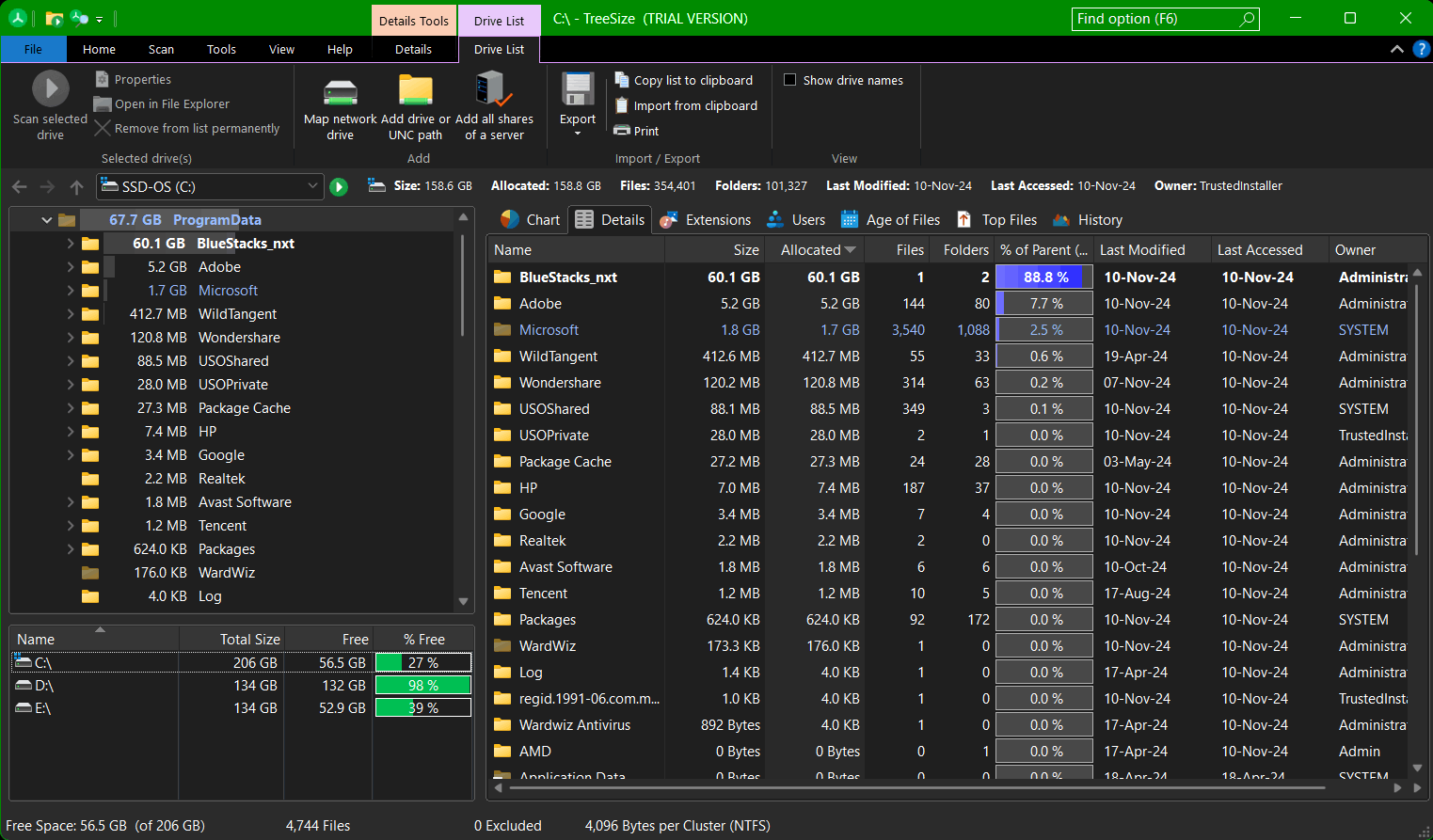Collapse the ProgramData tree node
Screen dimensions: 1433x840
click(46, 220)
